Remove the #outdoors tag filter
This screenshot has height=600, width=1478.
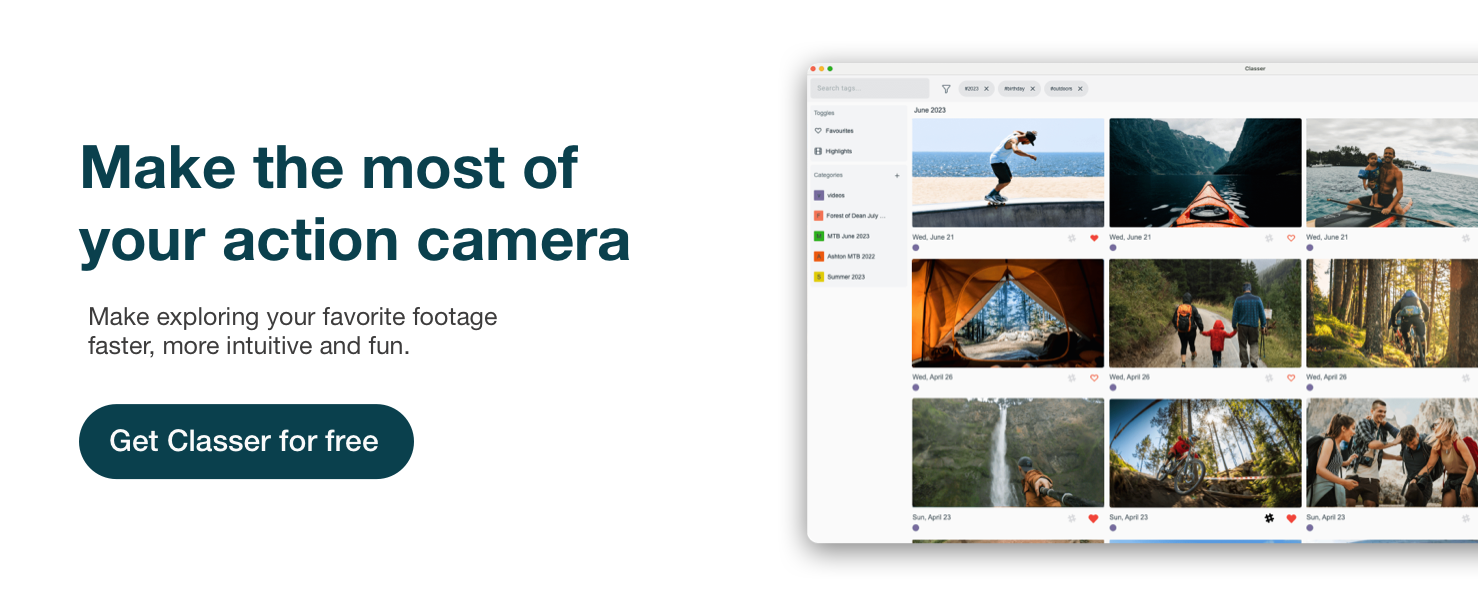point(1080,89)
